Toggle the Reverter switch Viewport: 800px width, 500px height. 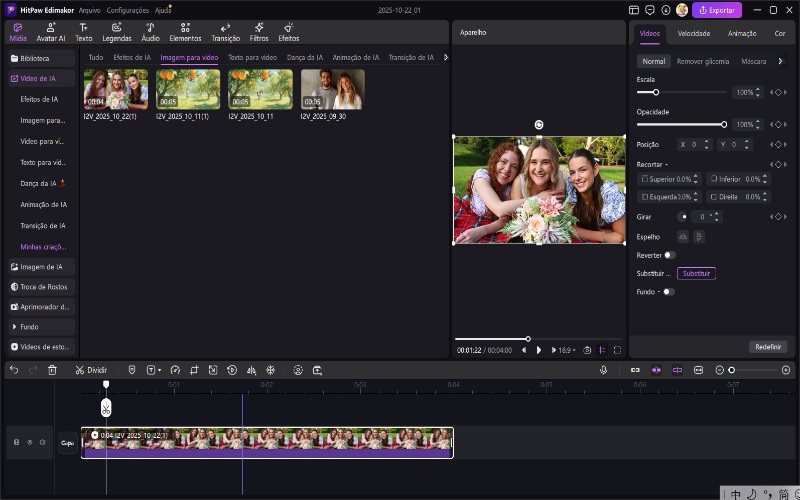pos(670,255)
